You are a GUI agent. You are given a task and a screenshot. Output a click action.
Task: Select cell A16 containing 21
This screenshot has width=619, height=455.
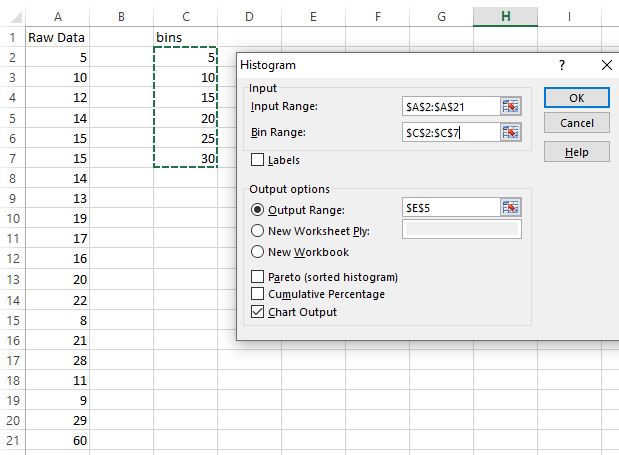(58, 340)
